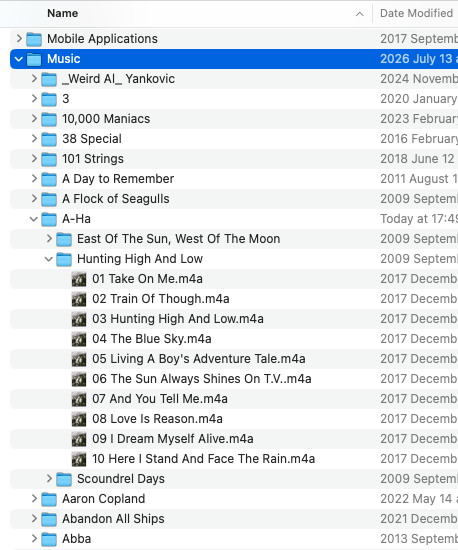
Task: Expand the _Weird Al_ Yankovic folder
Action: pos(34,79)
